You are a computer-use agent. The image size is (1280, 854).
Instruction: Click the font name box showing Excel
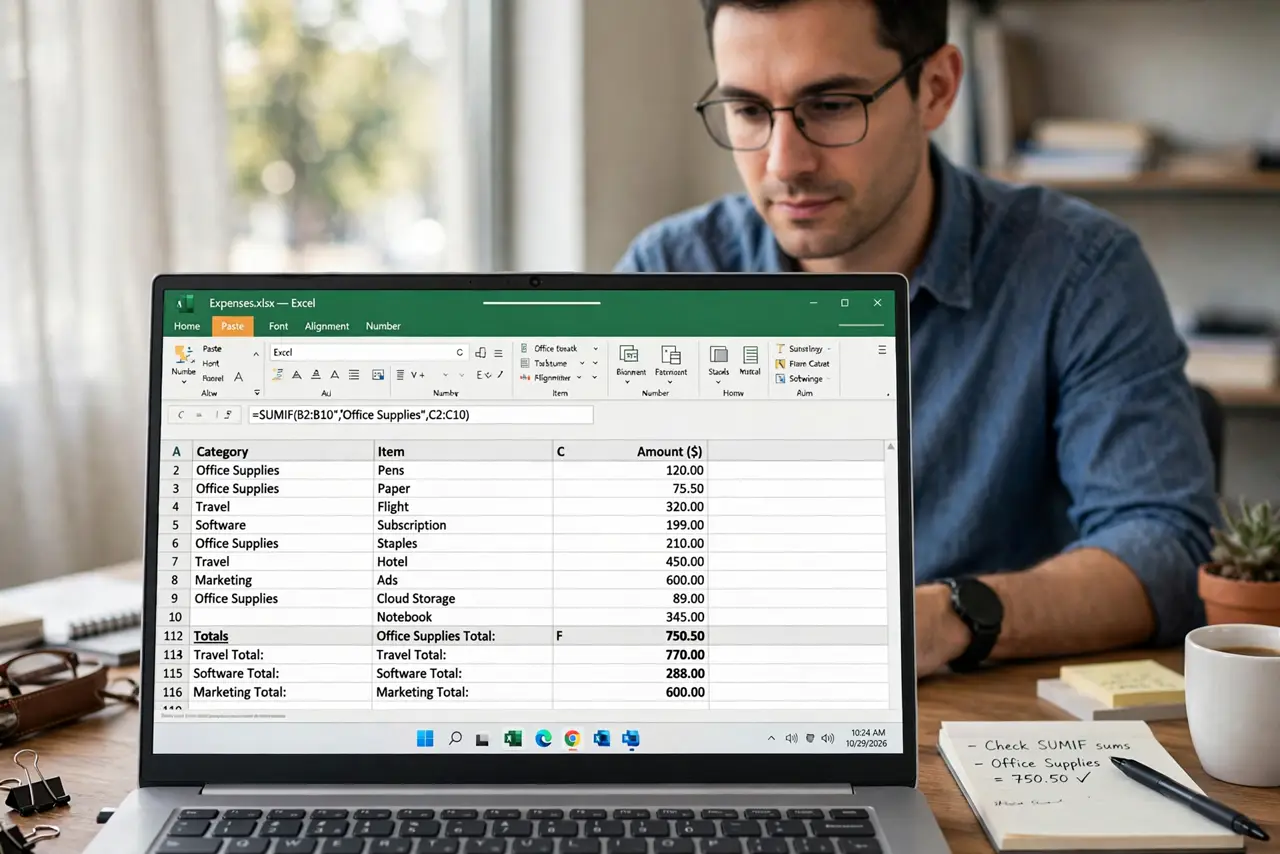(x=368, y=352)
